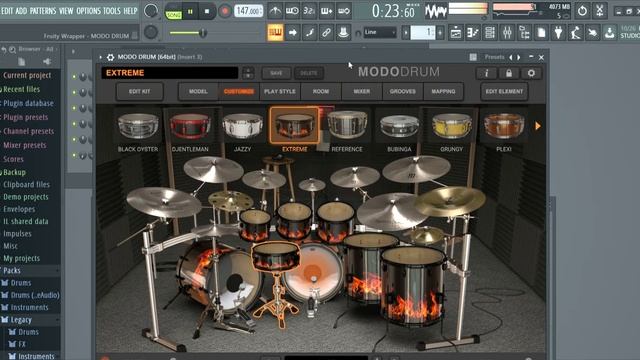Open the PATTERNS menu
640x360 pixels.
[43, 11]
